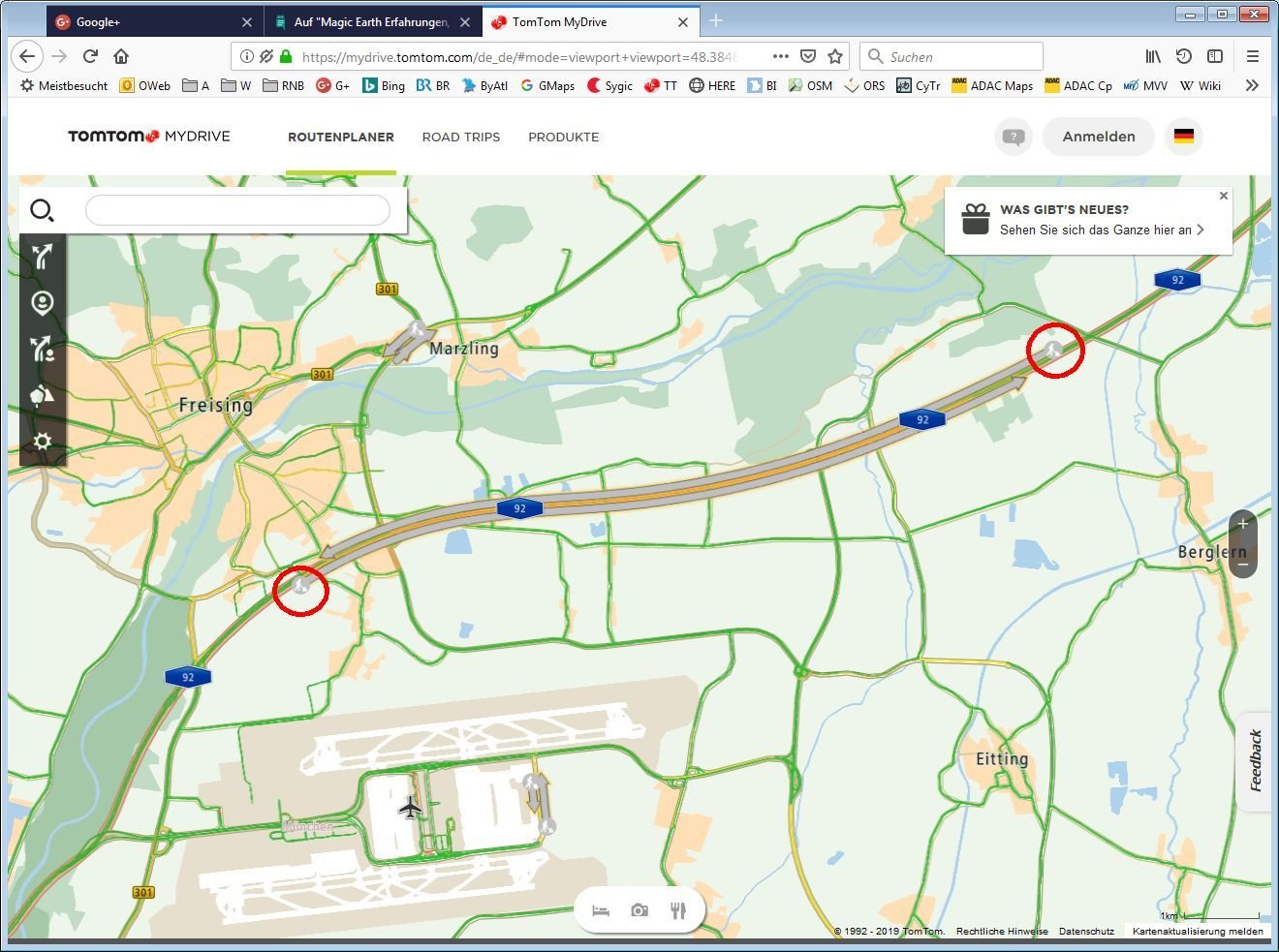The height and width of the screenshot is (952, 1279).
Task: Close the Was gibt's Neues panel
Action: coord(1224,196)
